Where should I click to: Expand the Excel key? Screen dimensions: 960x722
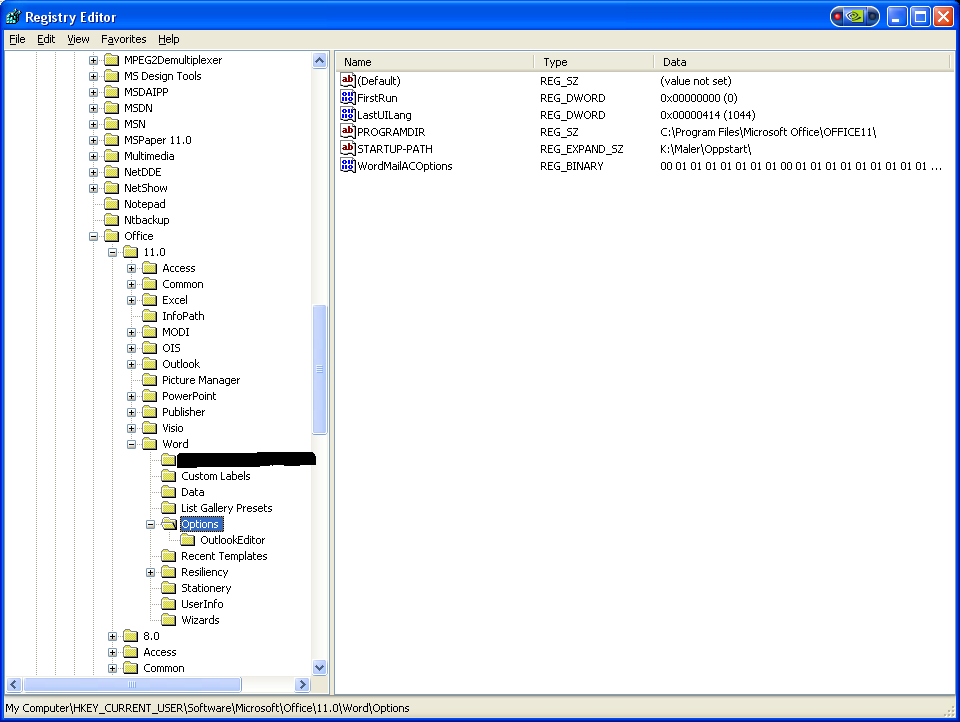coord(131,300)
